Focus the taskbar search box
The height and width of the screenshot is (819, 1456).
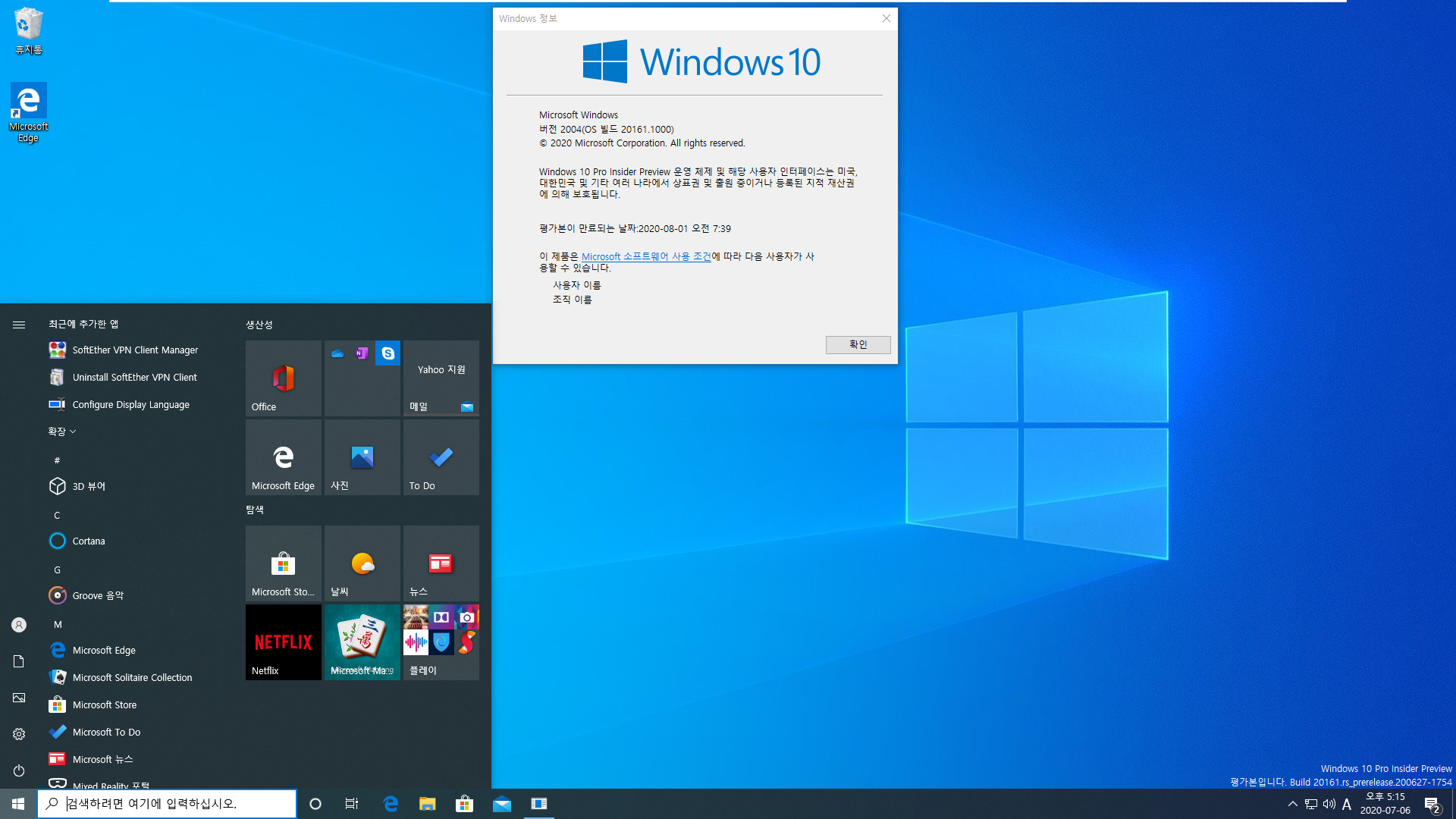(167, 804)
